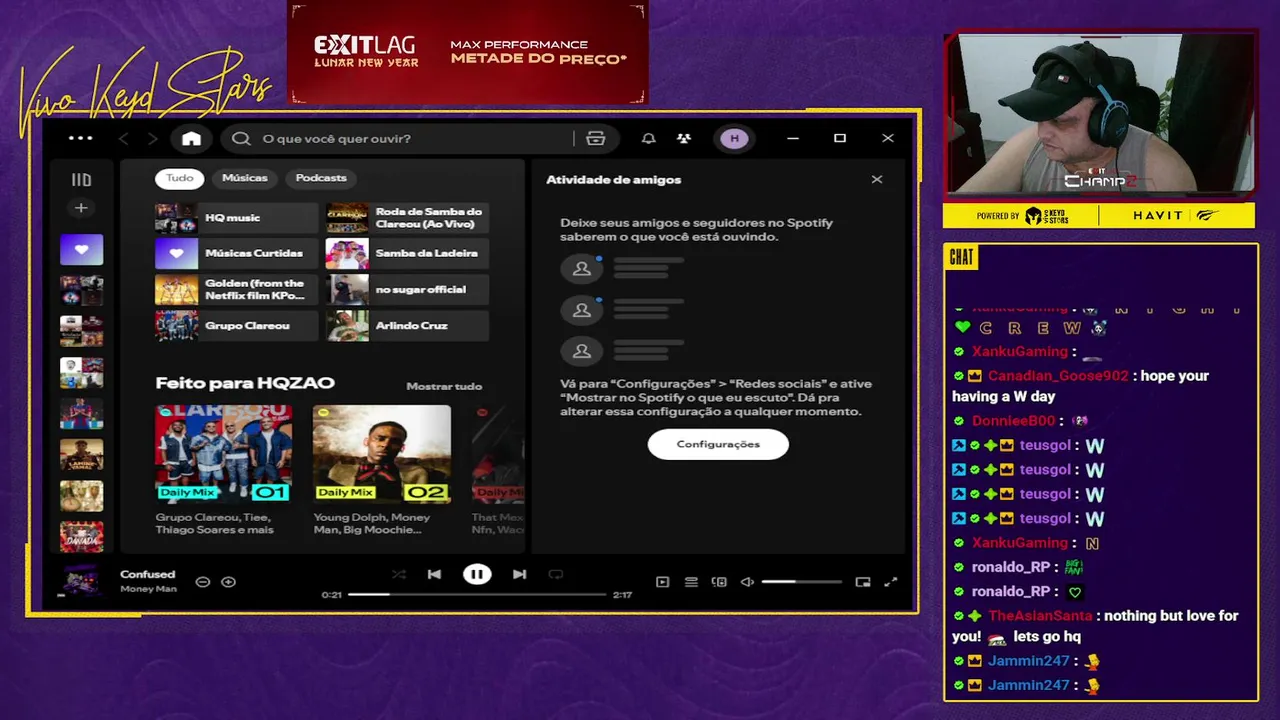
Task: Click now playing album art thumbnail
Action: click(79, 580)
